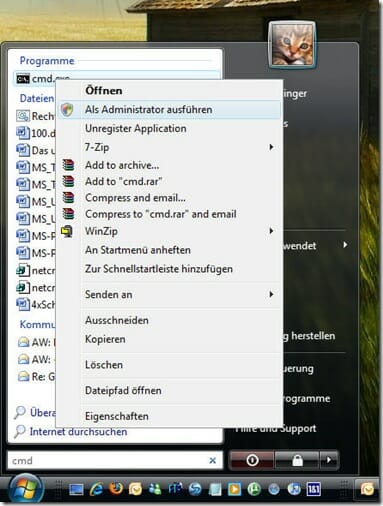Viewport: 383px width, 506px height.
Task: Launch Internet Explorer from the quick launch bar
Action: [x=96, y=489]
